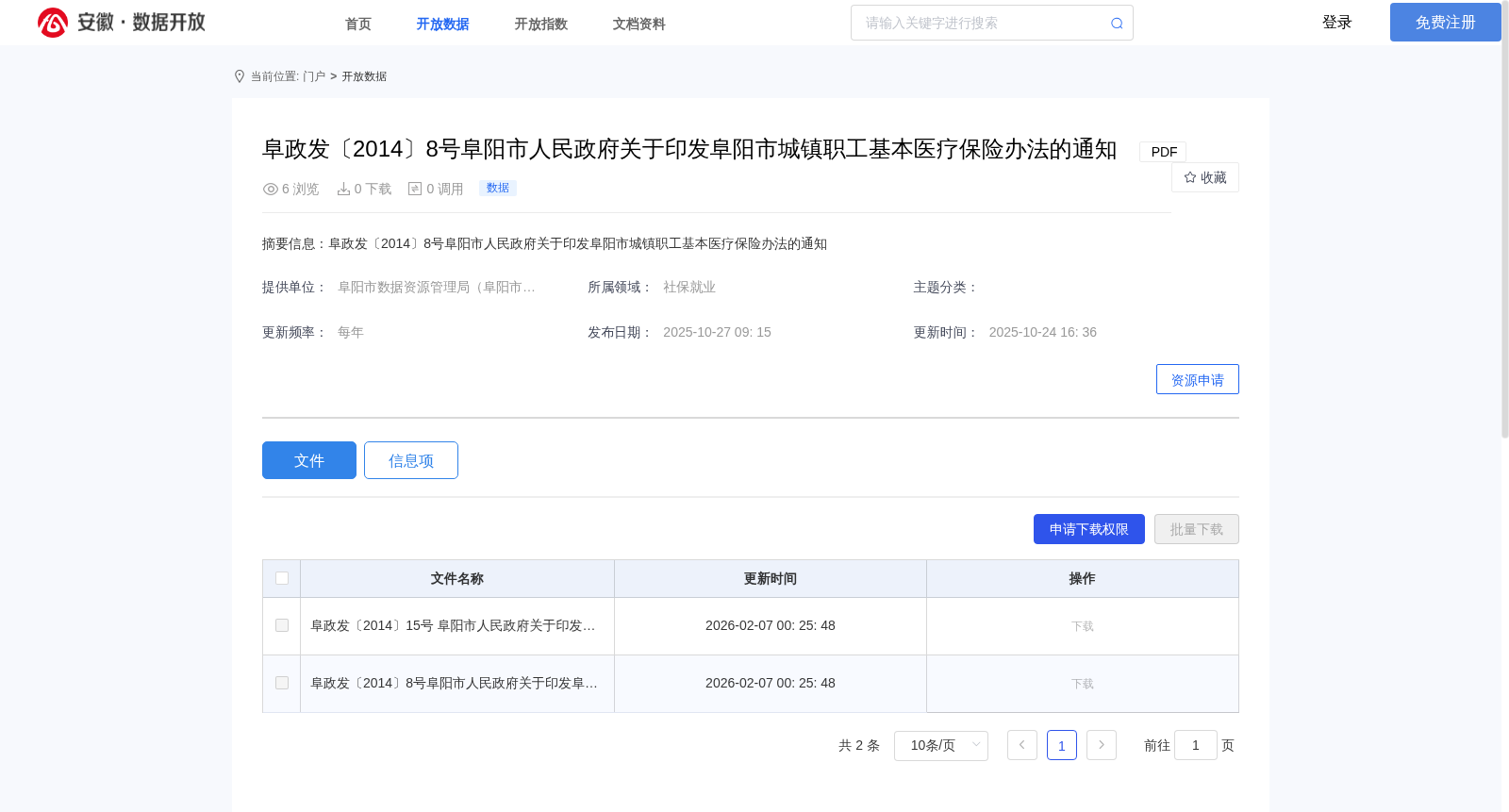Click the 更新时间 column header
This screenshot has width=1509, height=812.
pyautogui.click(x=771, y=578)
